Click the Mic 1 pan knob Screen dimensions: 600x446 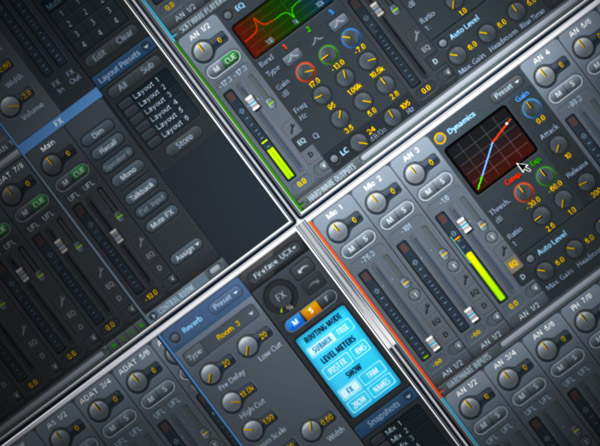[x=337, y=231]
